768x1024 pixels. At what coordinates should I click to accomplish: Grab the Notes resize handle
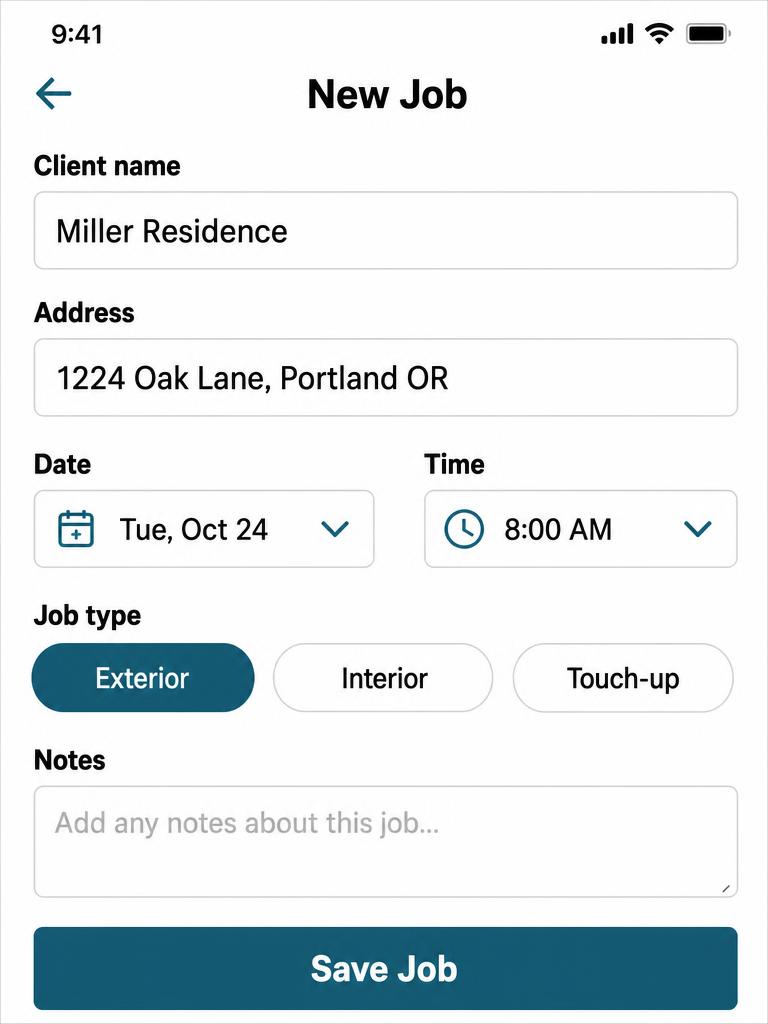point(726,888)
